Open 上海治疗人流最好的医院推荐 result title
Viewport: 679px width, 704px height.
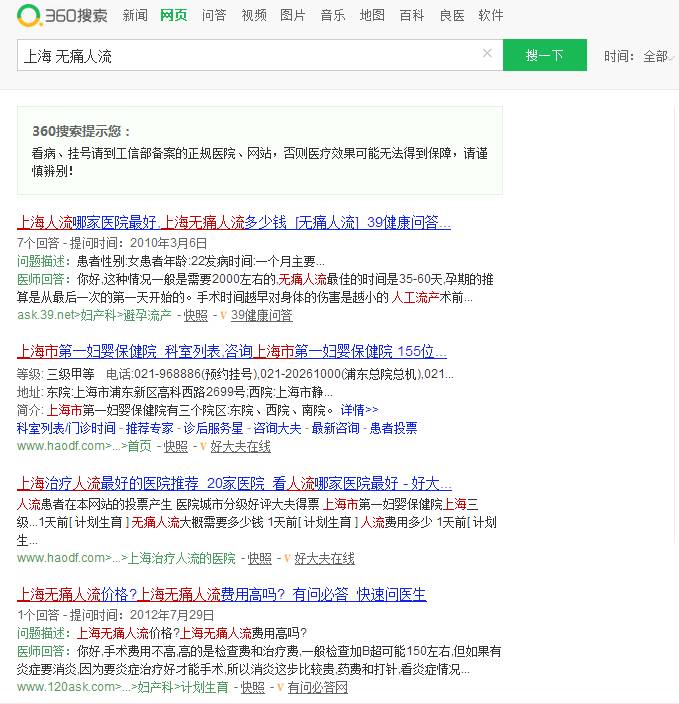point(234,484)
